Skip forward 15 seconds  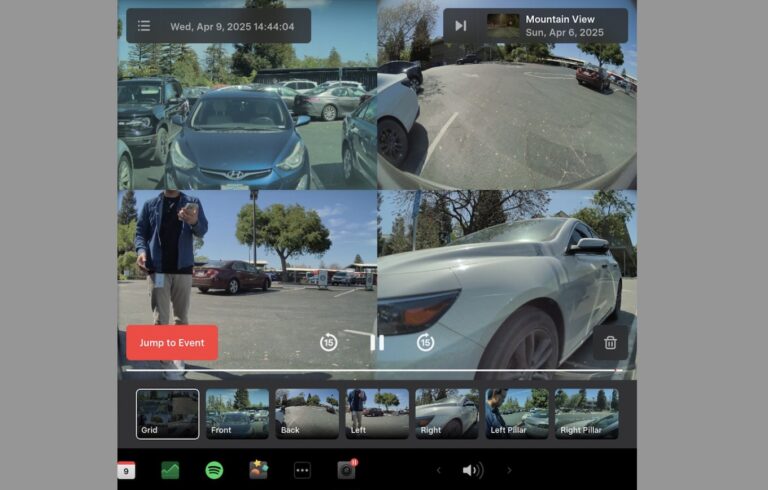coord(425,343)
